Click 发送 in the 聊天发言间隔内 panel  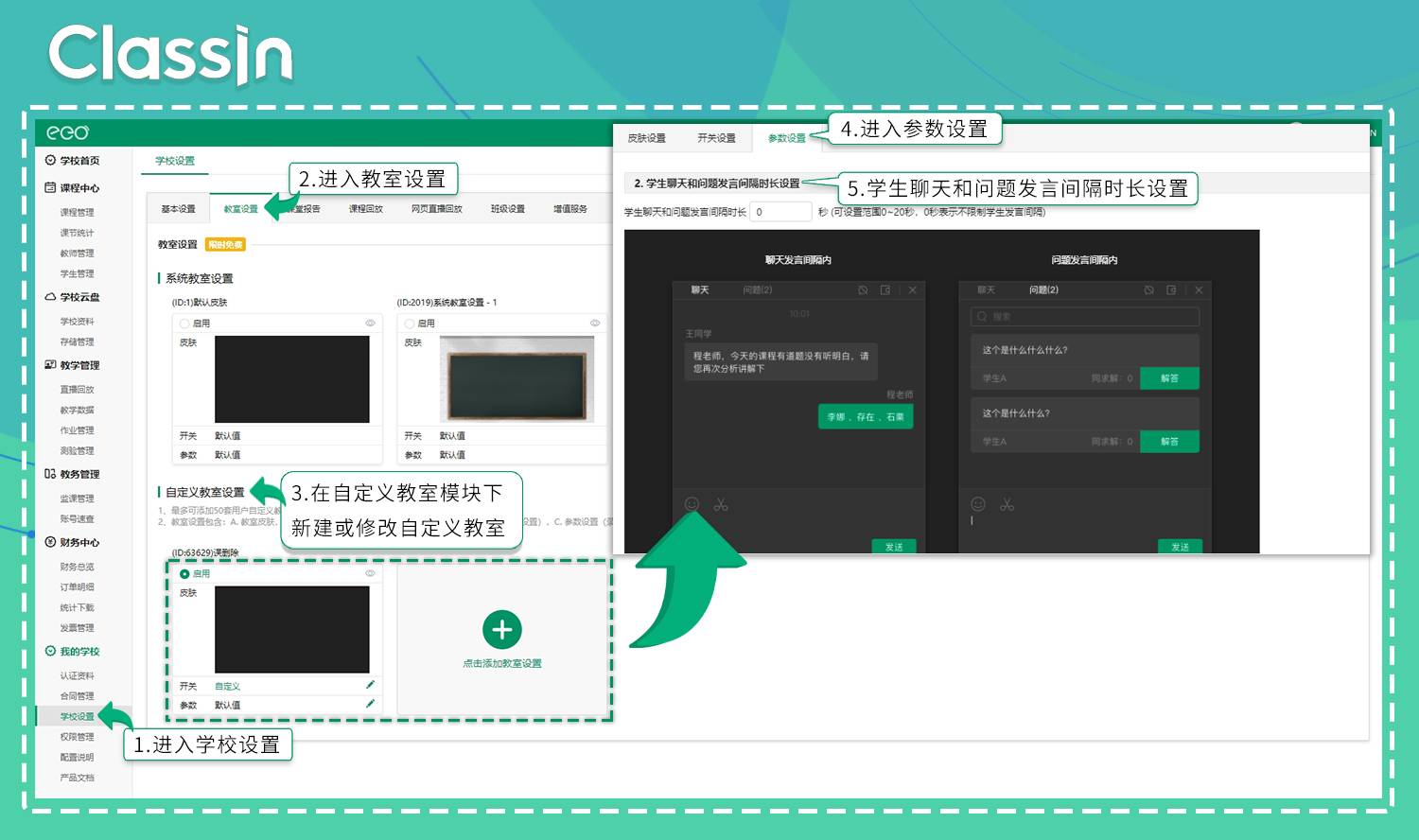click(x=894, y=547)
